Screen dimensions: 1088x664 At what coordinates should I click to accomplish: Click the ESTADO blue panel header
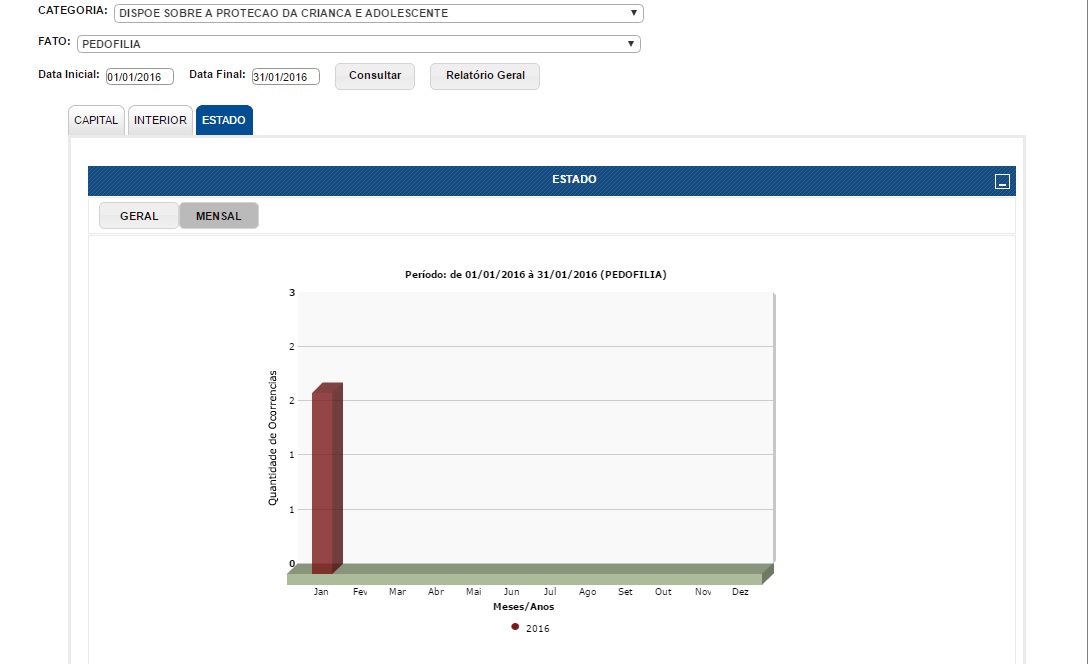[x=573, y=180]
